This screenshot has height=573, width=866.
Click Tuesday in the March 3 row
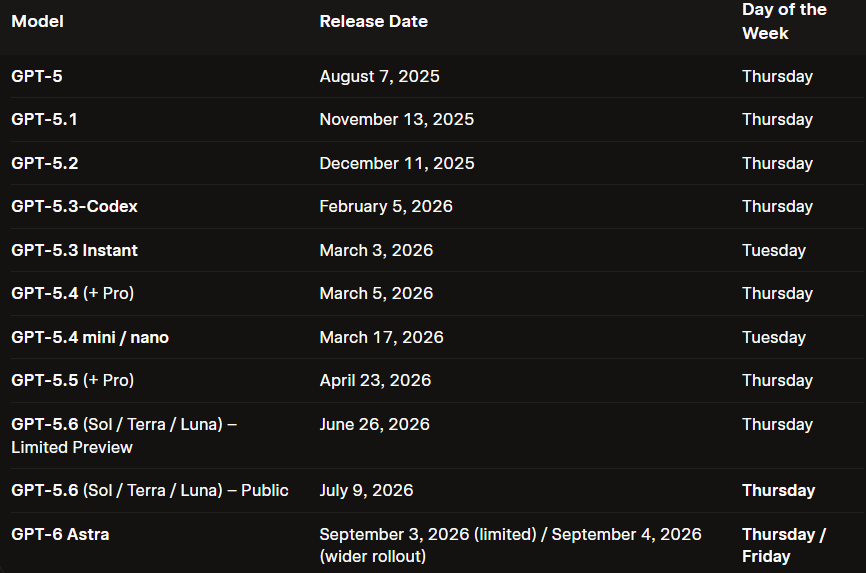point(774,250)
